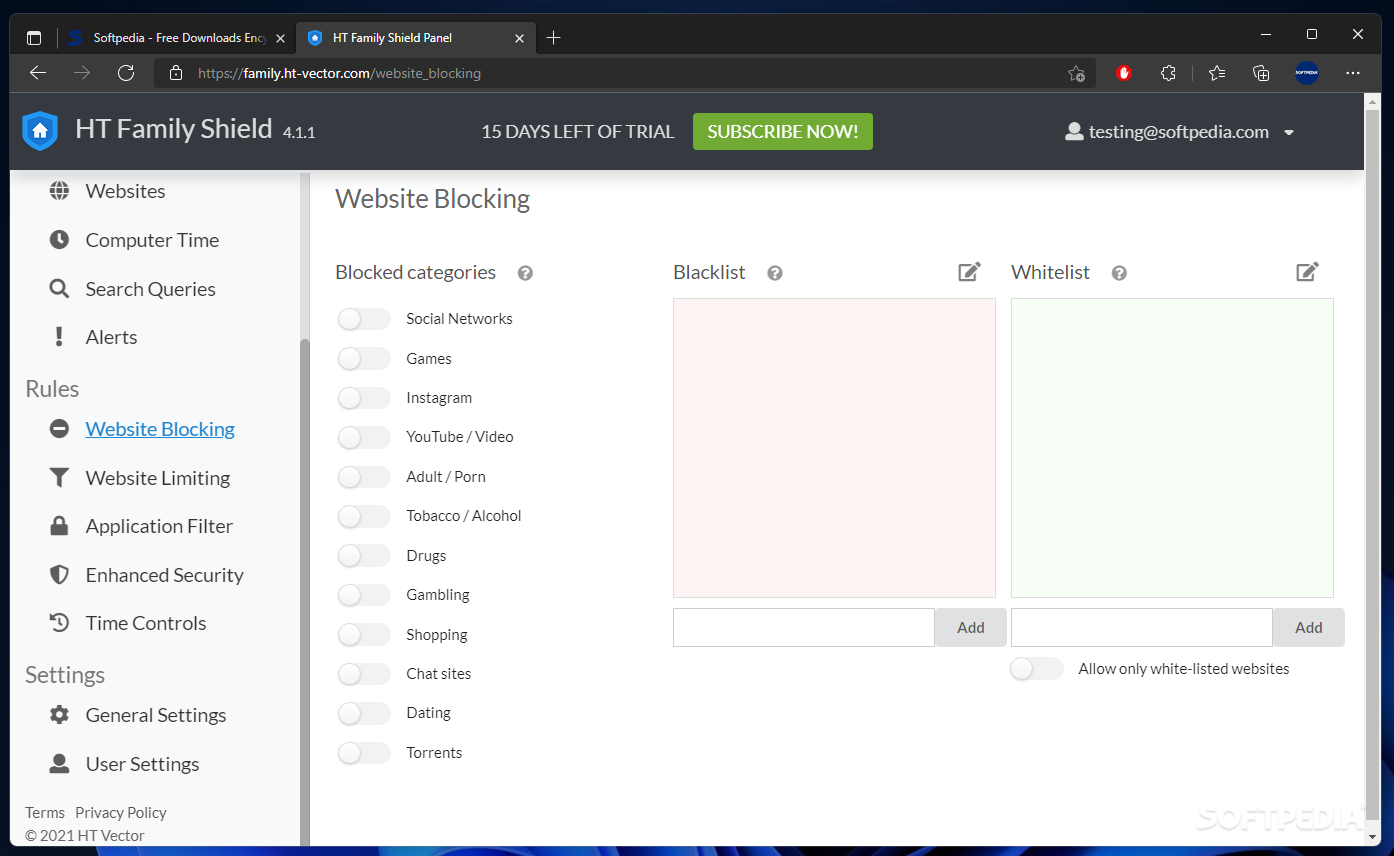Go back with the browser back arrow
Image resolution: width=1394 pixels, height=856 pixels.
click(38, 73)
